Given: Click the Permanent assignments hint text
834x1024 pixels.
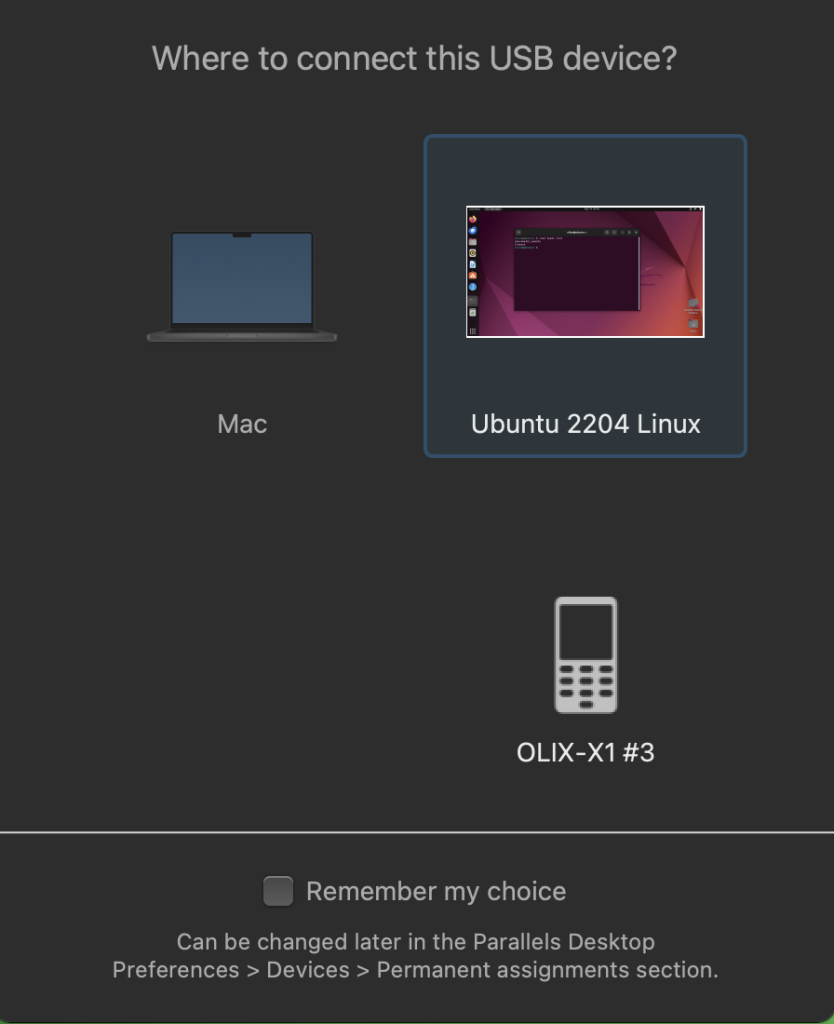Looking at the screenshot, I should pyautogui.click(x=415, y=955).
